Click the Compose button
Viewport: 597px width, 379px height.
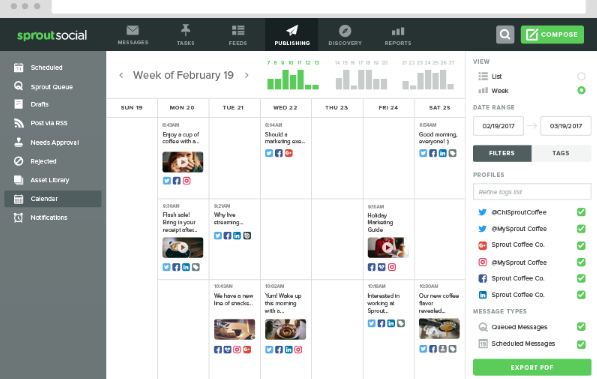click(552, 35)
